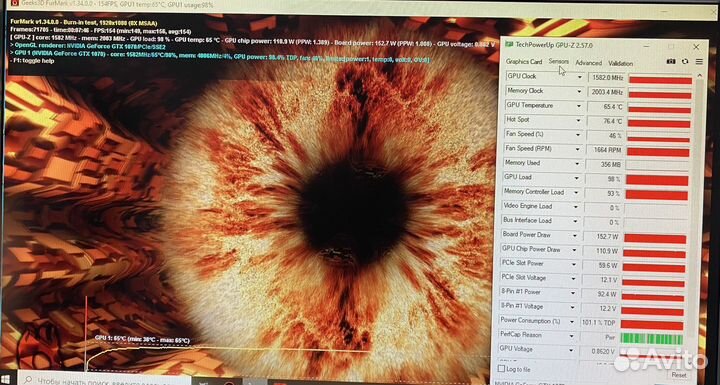Viewport: 720px width, 385px height.
Task: Expand the Fan Speed (%) dropdown
Action: pos(578,135)
